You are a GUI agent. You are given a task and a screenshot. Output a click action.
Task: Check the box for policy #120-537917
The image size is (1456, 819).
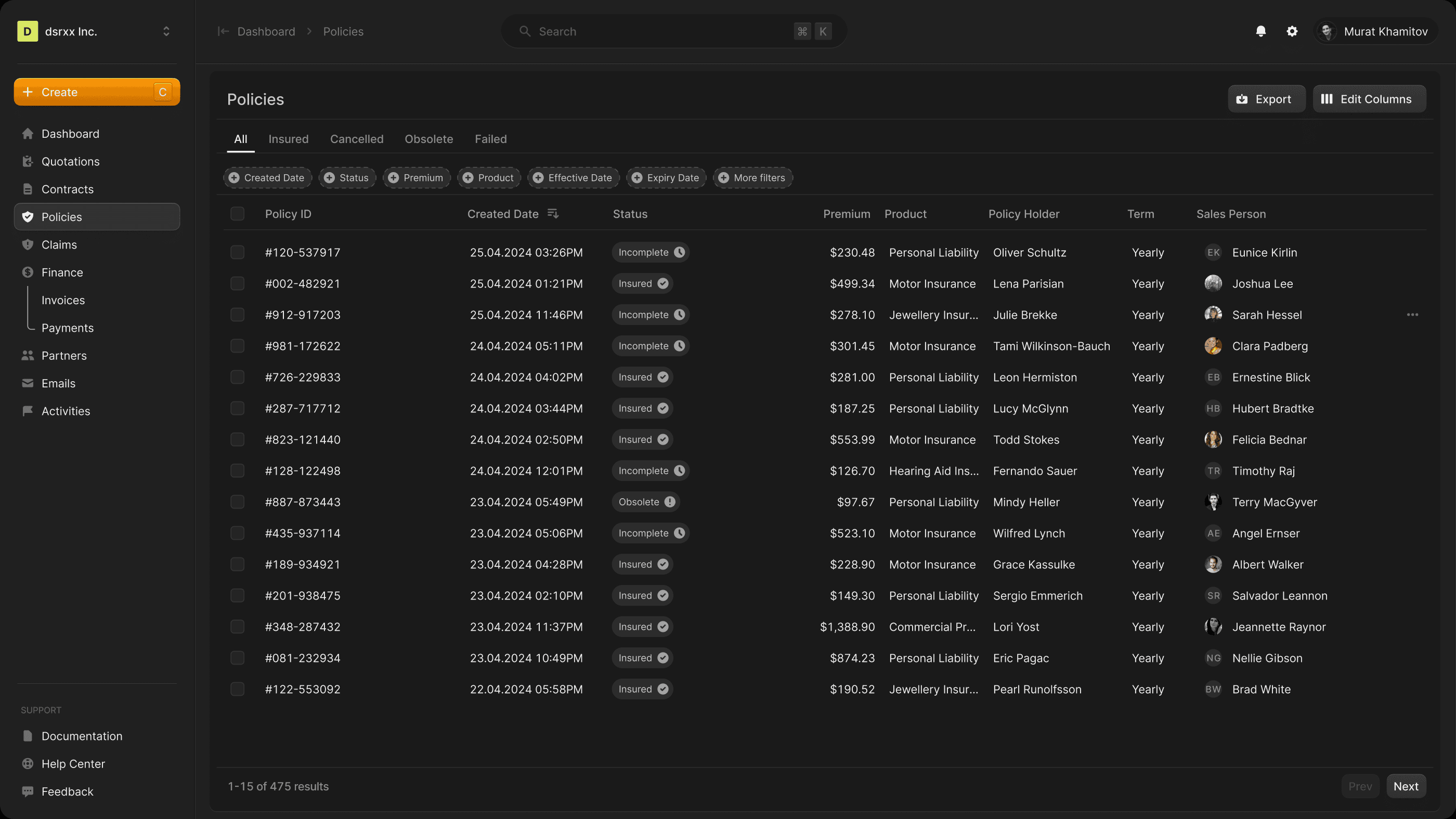pyautogui.click(x=238, y=253)
